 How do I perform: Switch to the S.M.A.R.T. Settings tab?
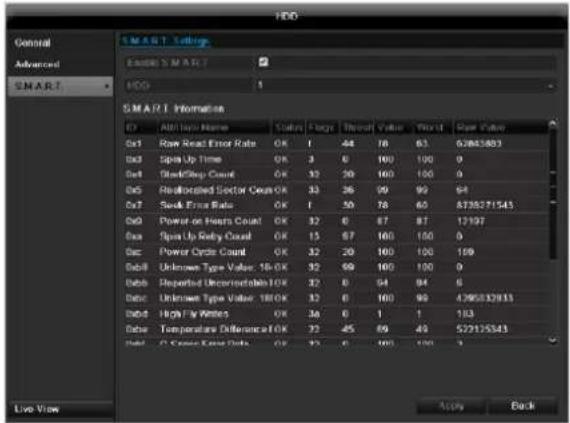[x=165, y=40]
